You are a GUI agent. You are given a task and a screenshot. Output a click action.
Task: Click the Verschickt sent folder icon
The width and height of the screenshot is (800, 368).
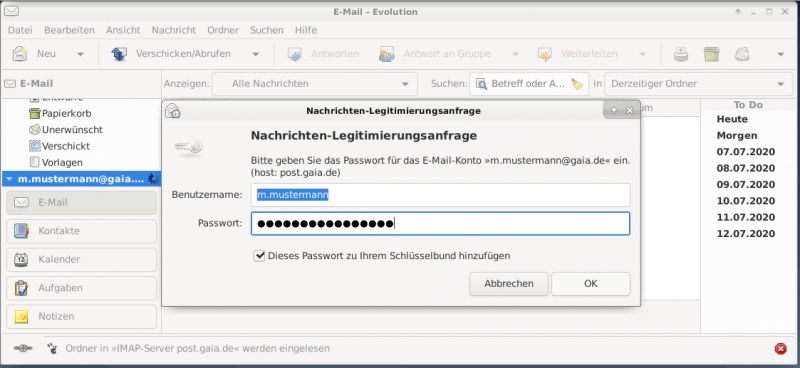[34, 146]
